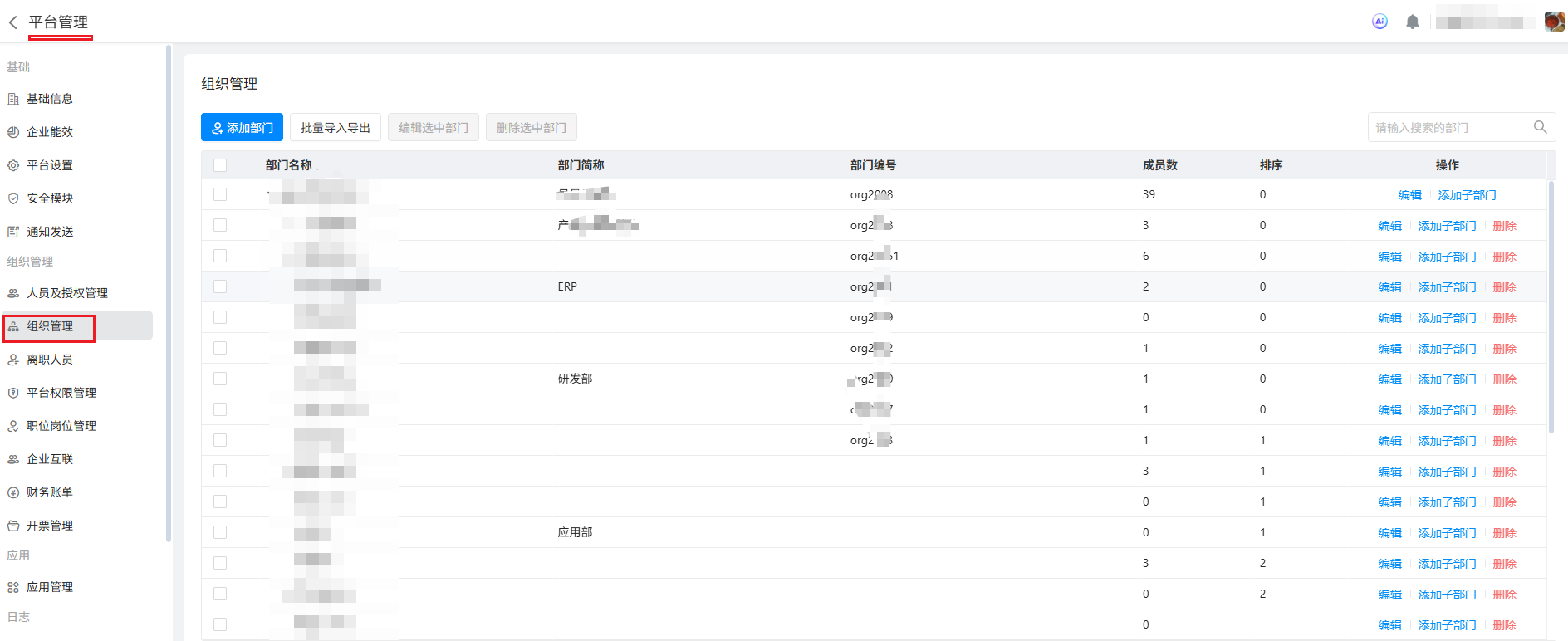The width and height of the screenshot is (1568, 641).
Task: Tick the checkbox for the 应用部 row
Action: [x=220, y=532]
